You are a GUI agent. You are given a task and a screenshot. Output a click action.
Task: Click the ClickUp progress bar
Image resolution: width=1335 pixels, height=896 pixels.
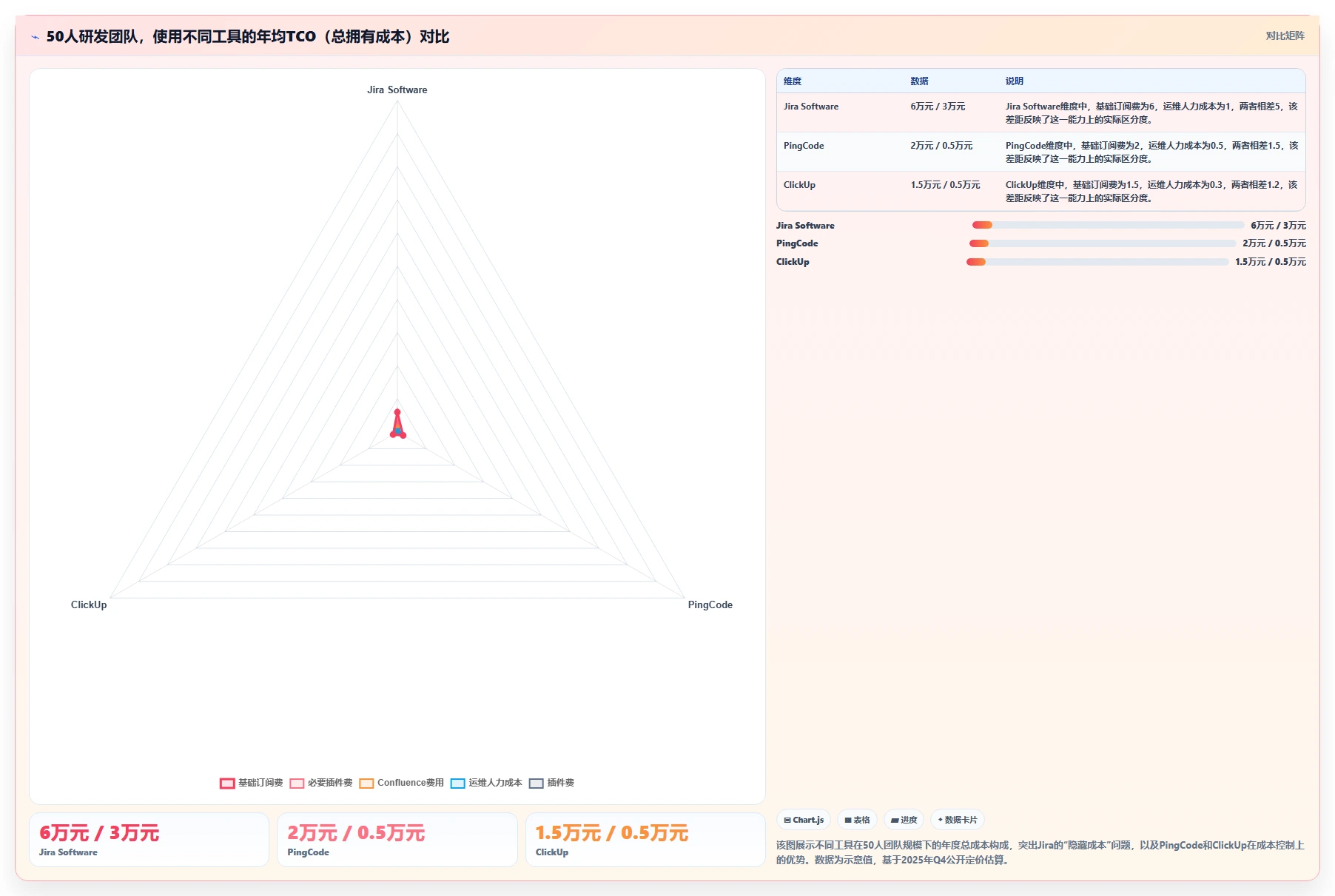coord(1097,262)
